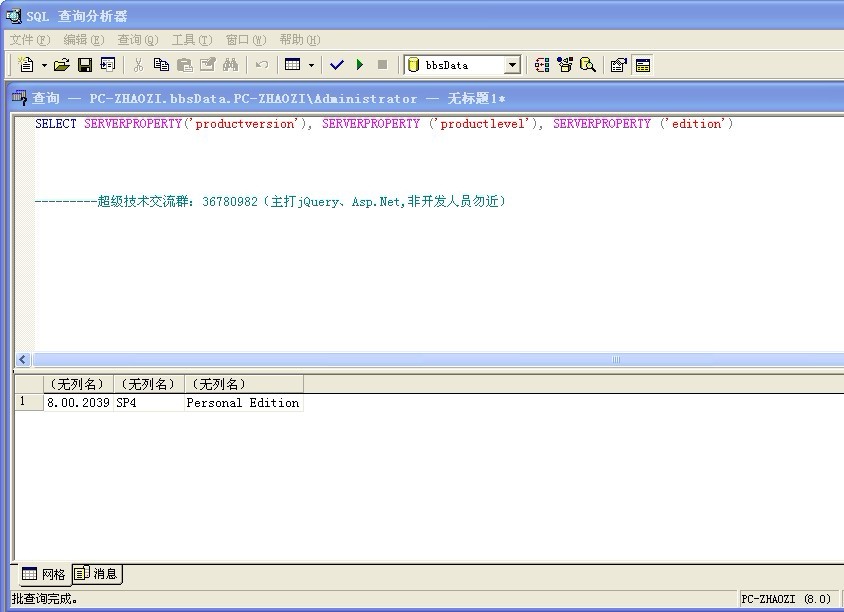Toggle the Object Browser icon

click(x=565, y=65)
